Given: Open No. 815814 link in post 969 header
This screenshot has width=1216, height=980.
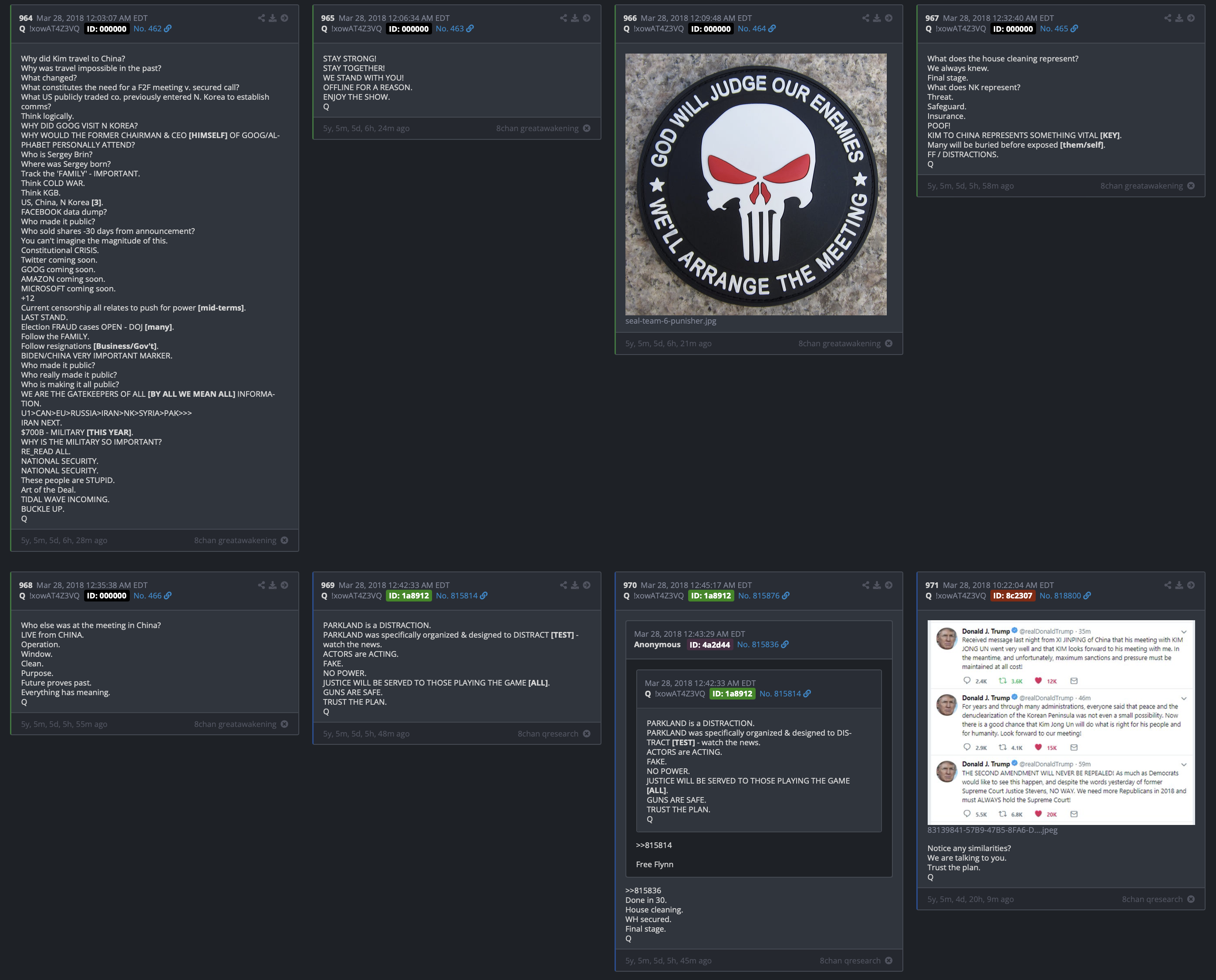Looking at the screenshot, I should pos(461,595).
